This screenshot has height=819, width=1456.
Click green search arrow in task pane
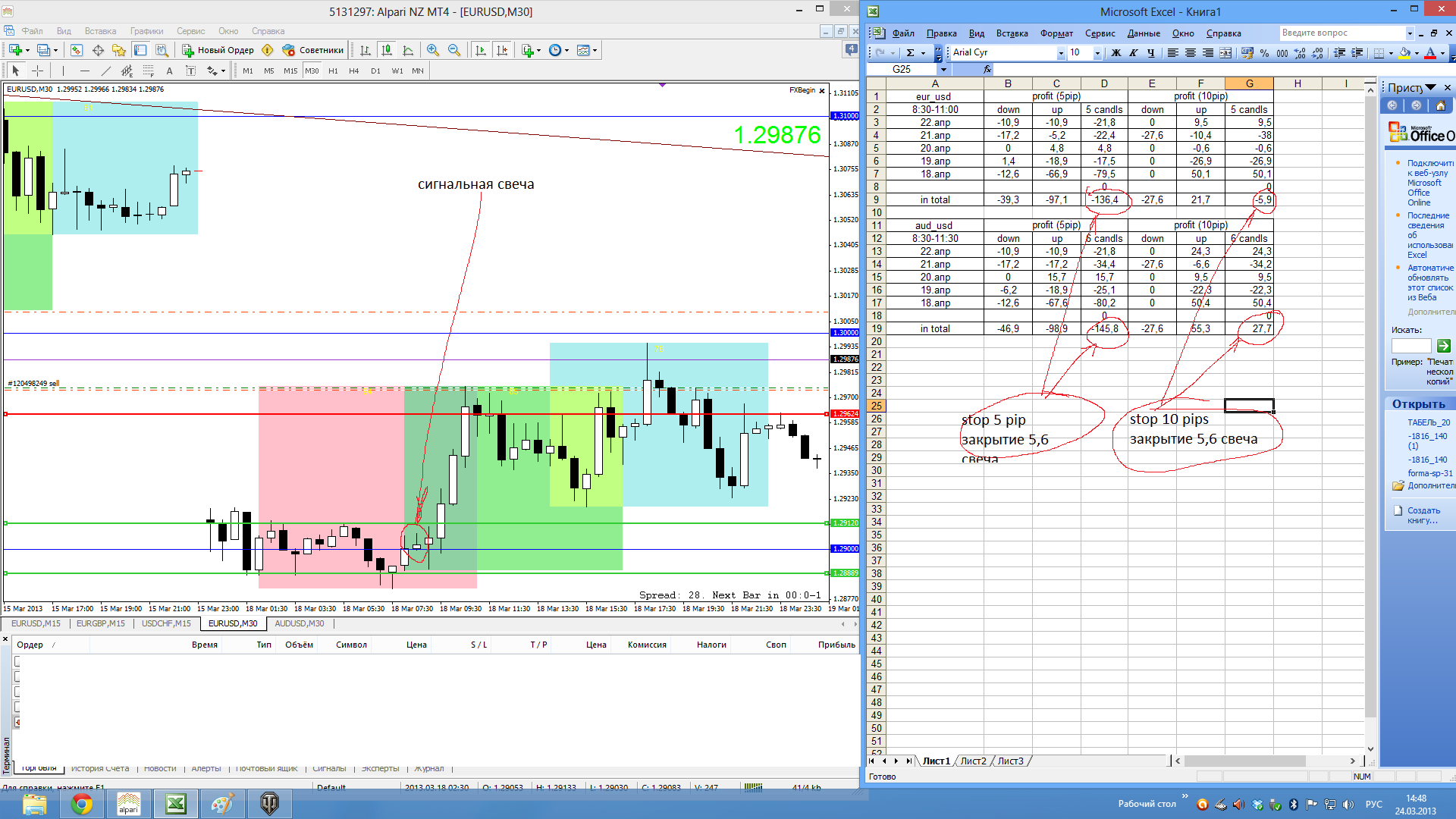click(x=1444, y=346)
